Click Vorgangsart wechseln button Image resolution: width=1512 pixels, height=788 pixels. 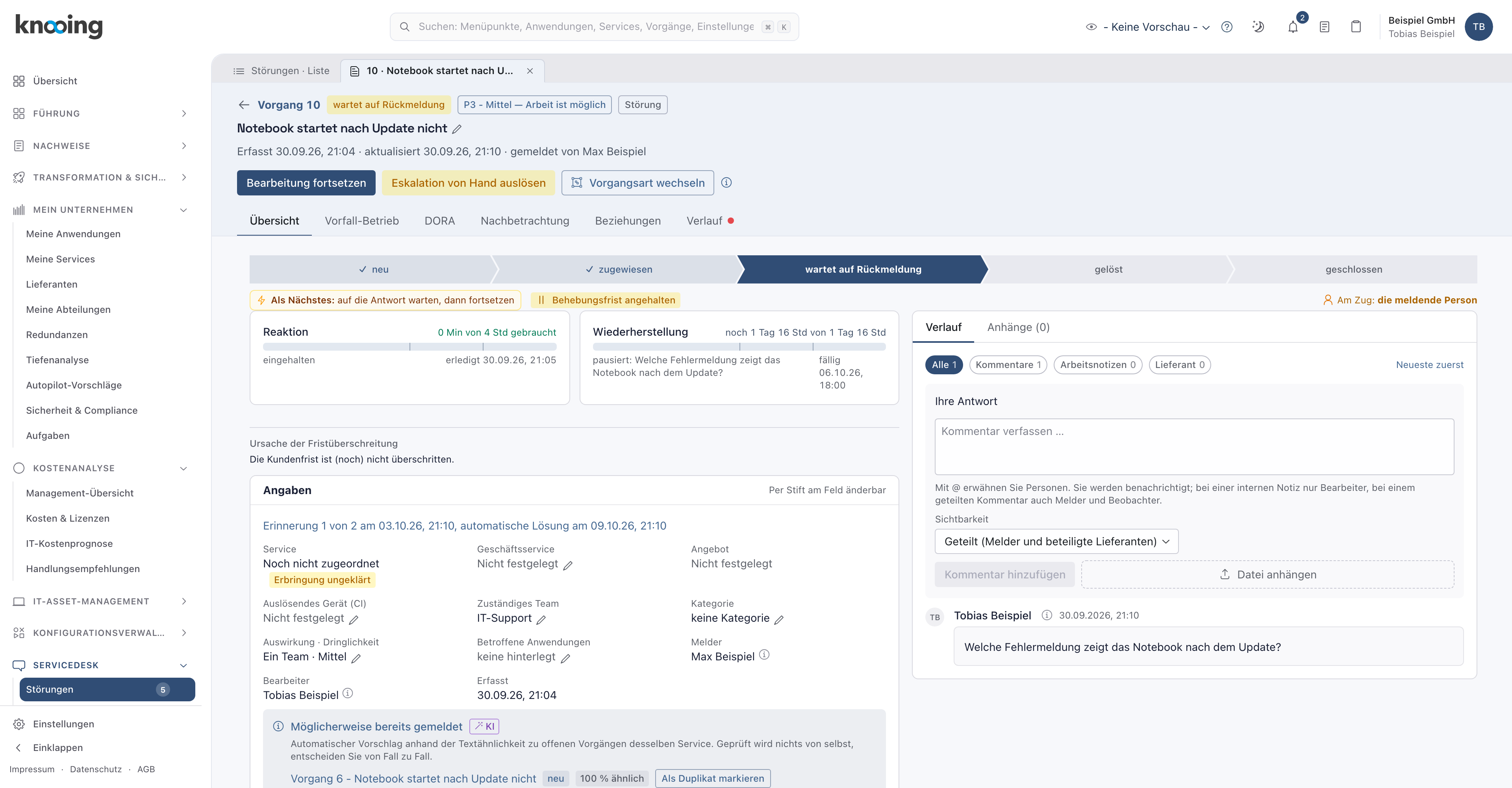[x=637, y=182]
